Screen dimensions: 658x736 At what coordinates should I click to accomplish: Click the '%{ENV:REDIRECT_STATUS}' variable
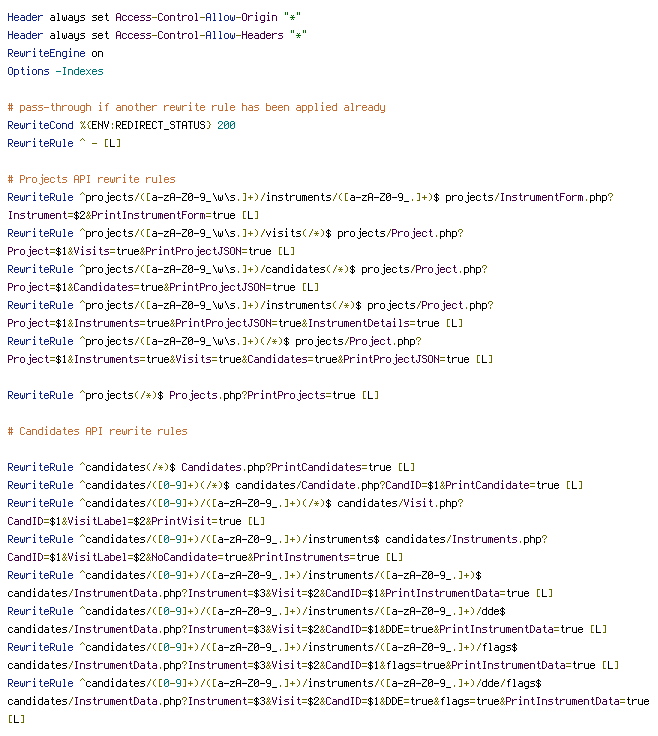pyautogui.click(x=145, y=125)
